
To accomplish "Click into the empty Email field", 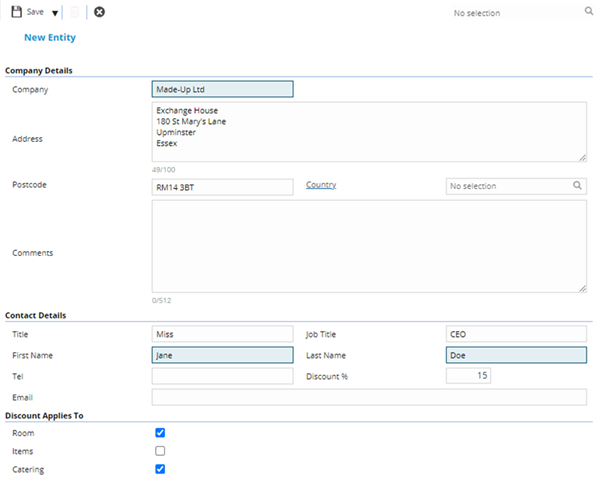I will 368,397.
